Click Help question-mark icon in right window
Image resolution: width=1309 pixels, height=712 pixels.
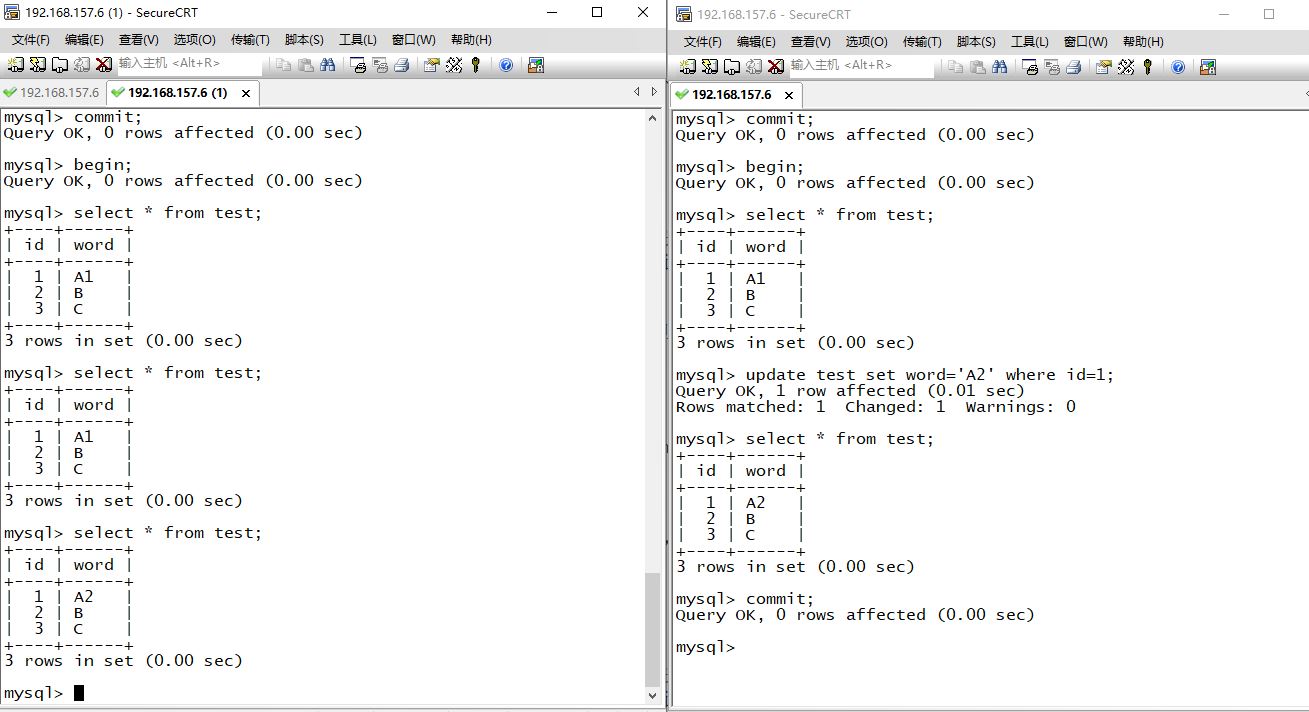tap(1178, 66)
